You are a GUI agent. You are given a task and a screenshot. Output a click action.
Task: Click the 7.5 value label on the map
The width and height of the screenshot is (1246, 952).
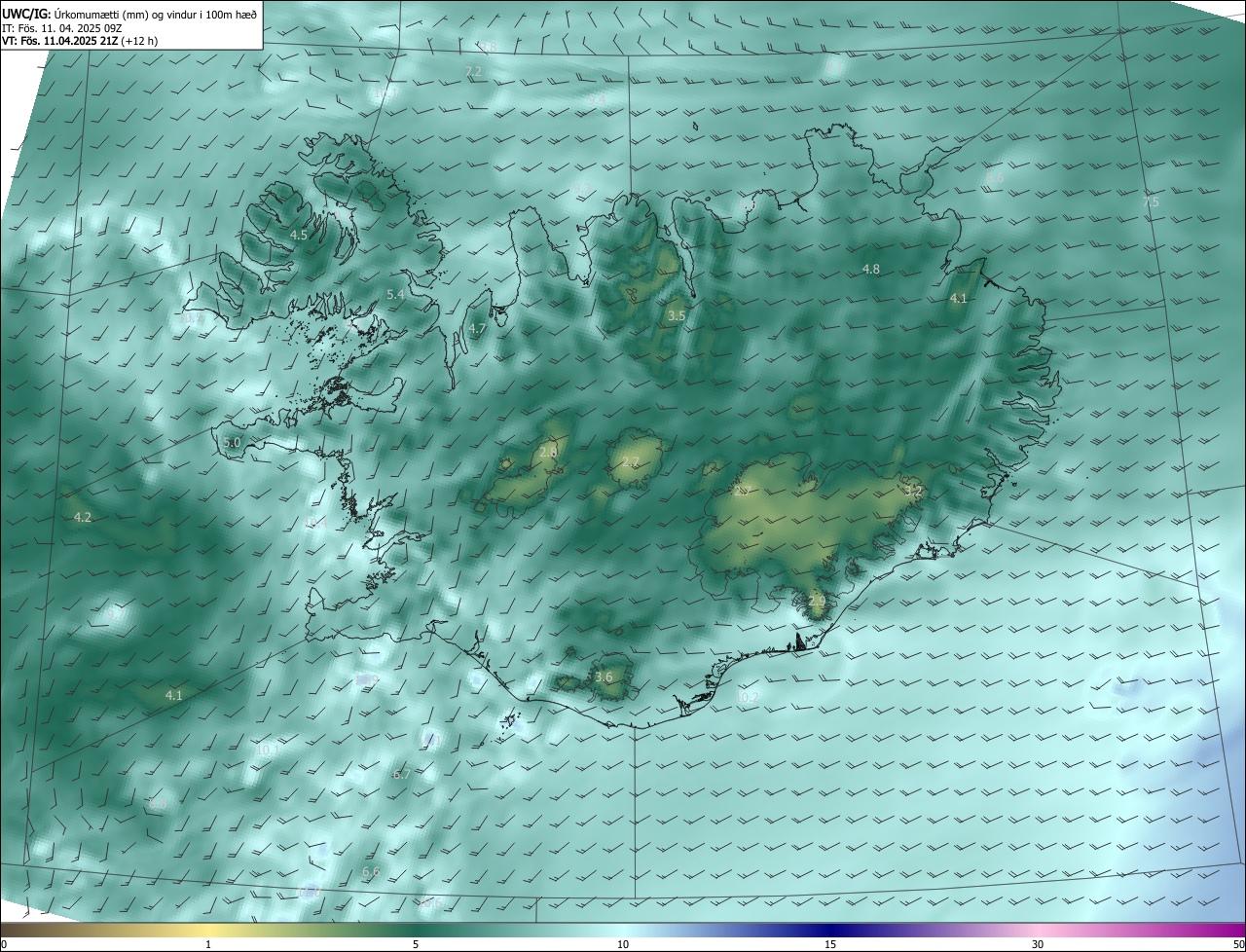pos(1151,202)
